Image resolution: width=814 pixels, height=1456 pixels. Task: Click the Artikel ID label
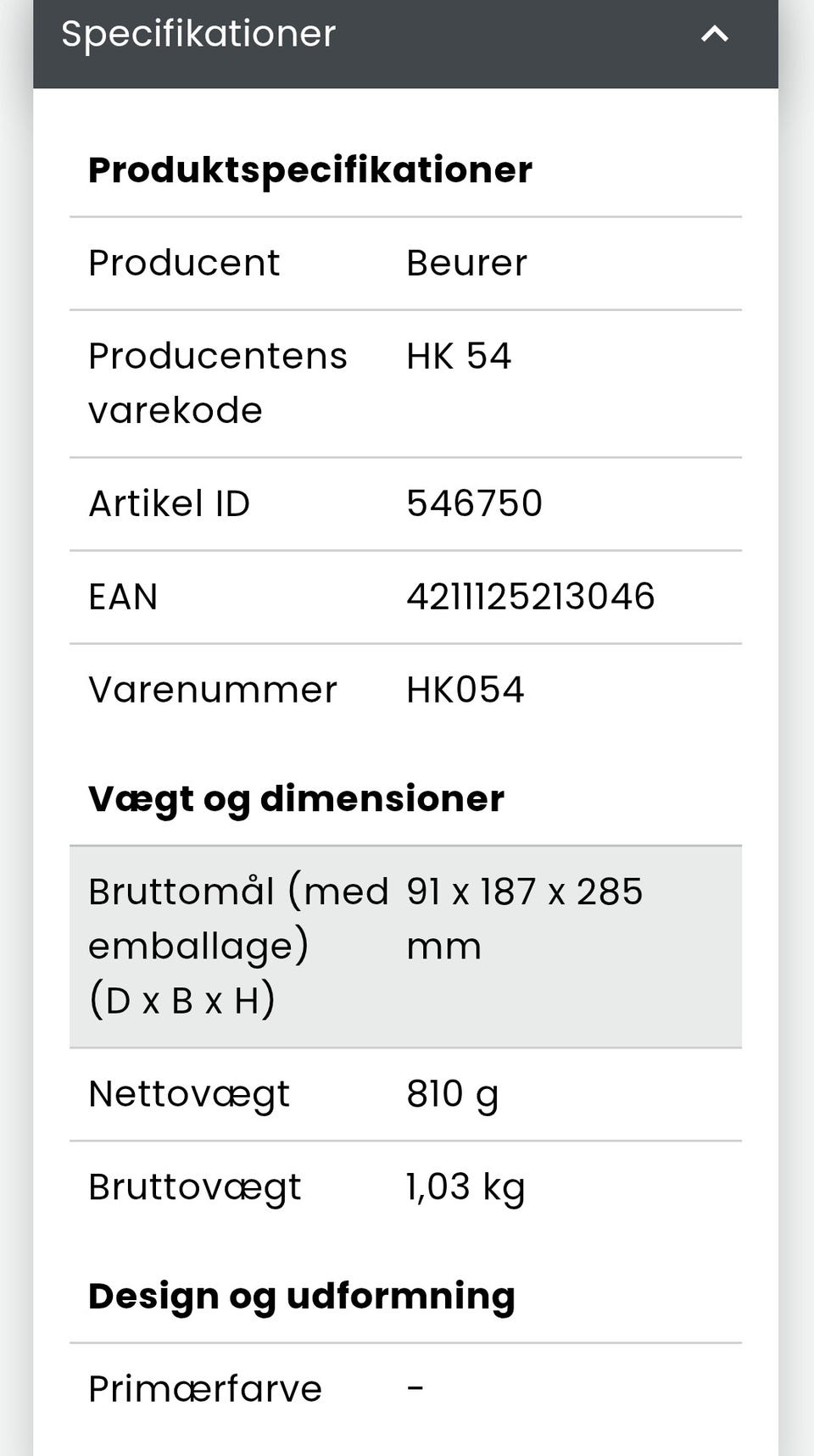point(169,503)
